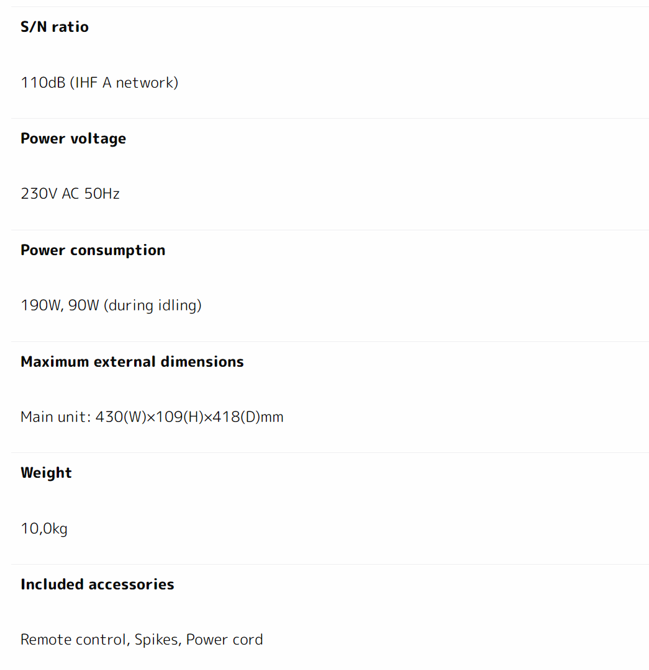Click the '50Hz' frequency text
This screenshot has height=670, width=649.
click(x=102, y=194)
